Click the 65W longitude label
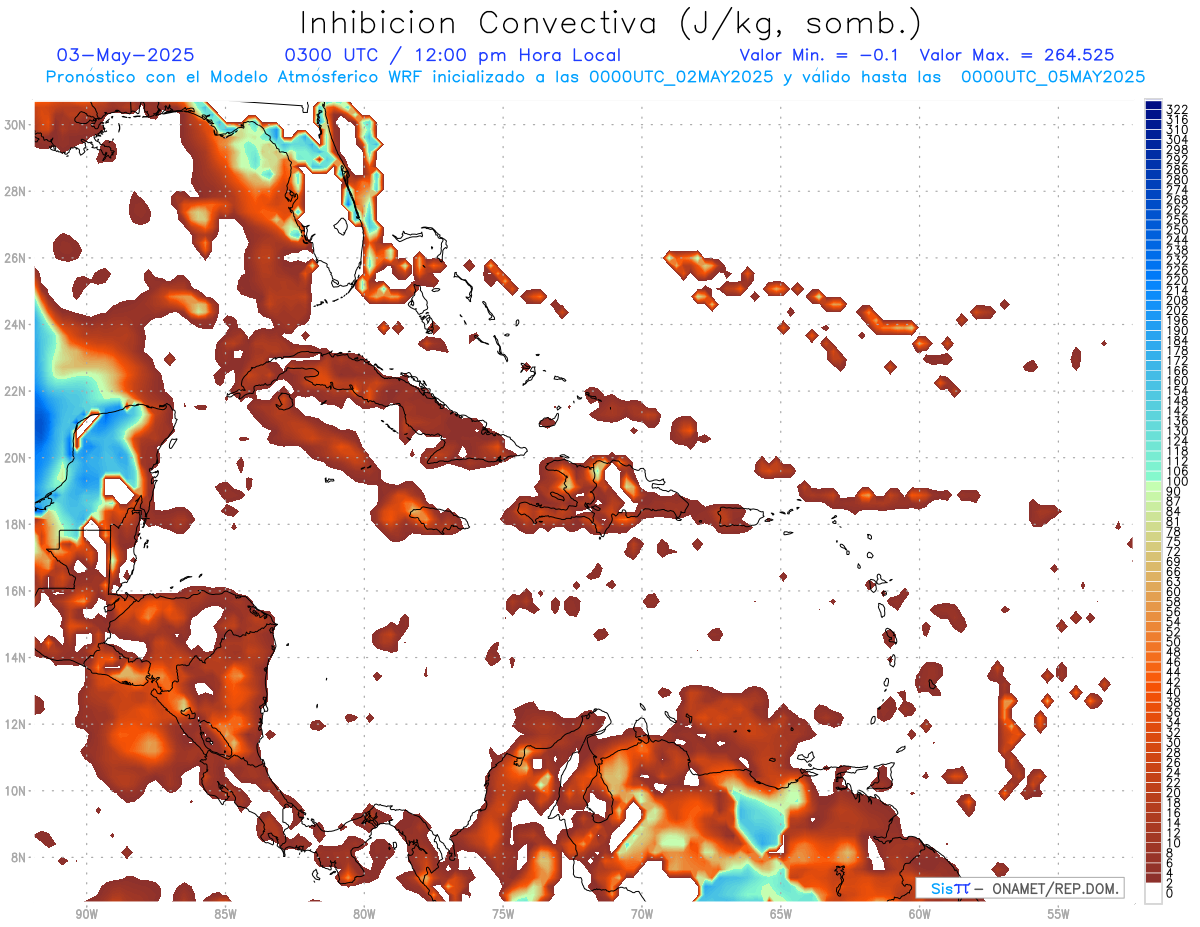 coord(781,914)
